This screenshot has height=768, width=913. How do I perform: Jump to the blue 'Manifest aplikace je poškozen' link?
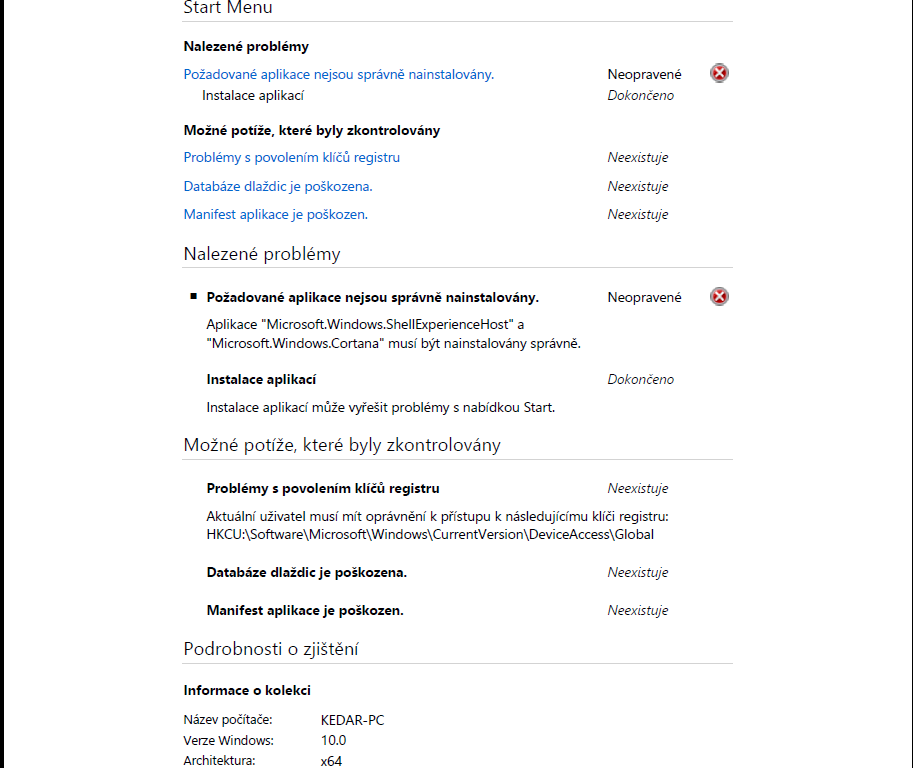pyautogui.click(x=275, y=214)
